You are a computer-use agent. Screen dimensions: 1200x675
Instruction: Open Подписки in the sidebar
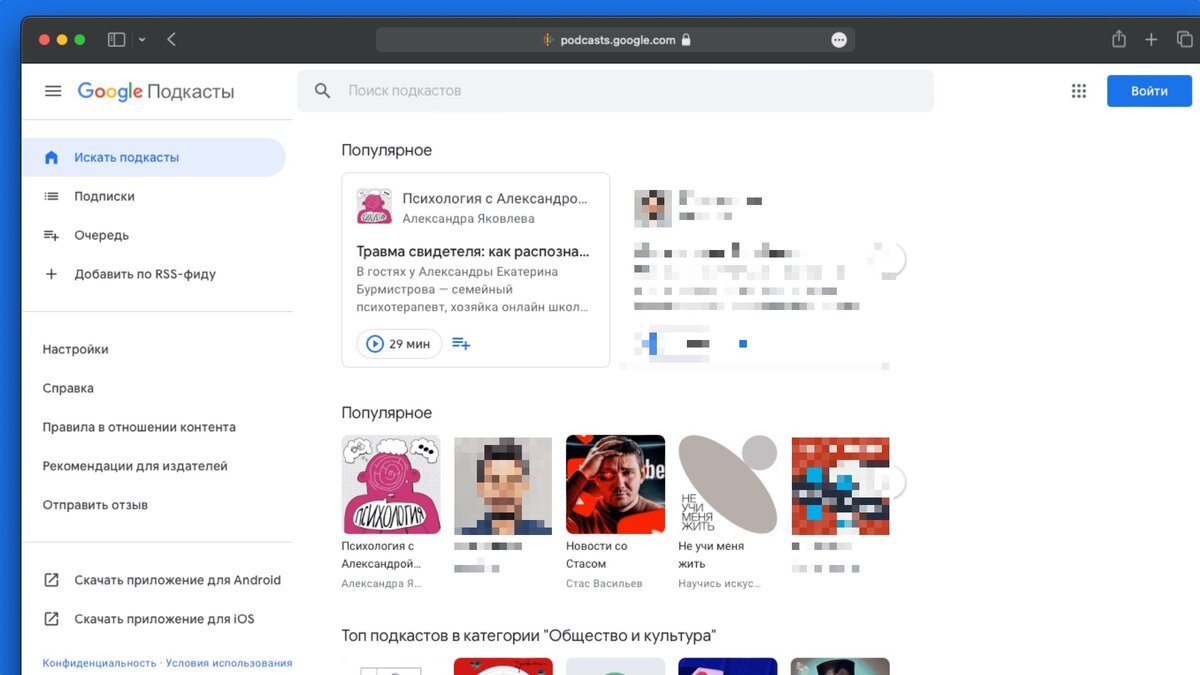pos(104,197)
